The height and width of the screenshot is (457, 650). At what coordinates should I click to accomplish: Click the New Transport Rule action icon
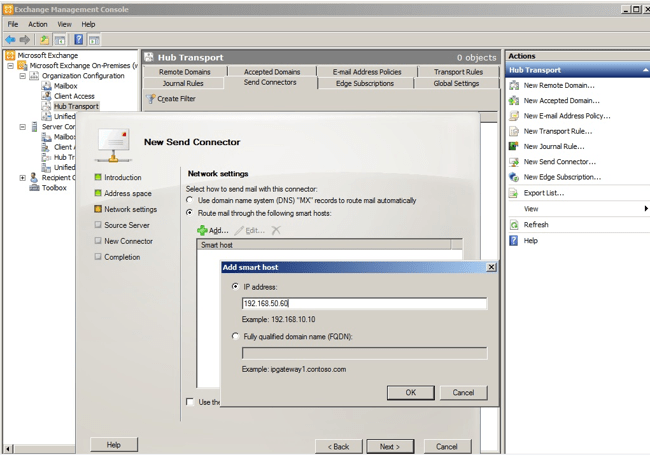514,131
